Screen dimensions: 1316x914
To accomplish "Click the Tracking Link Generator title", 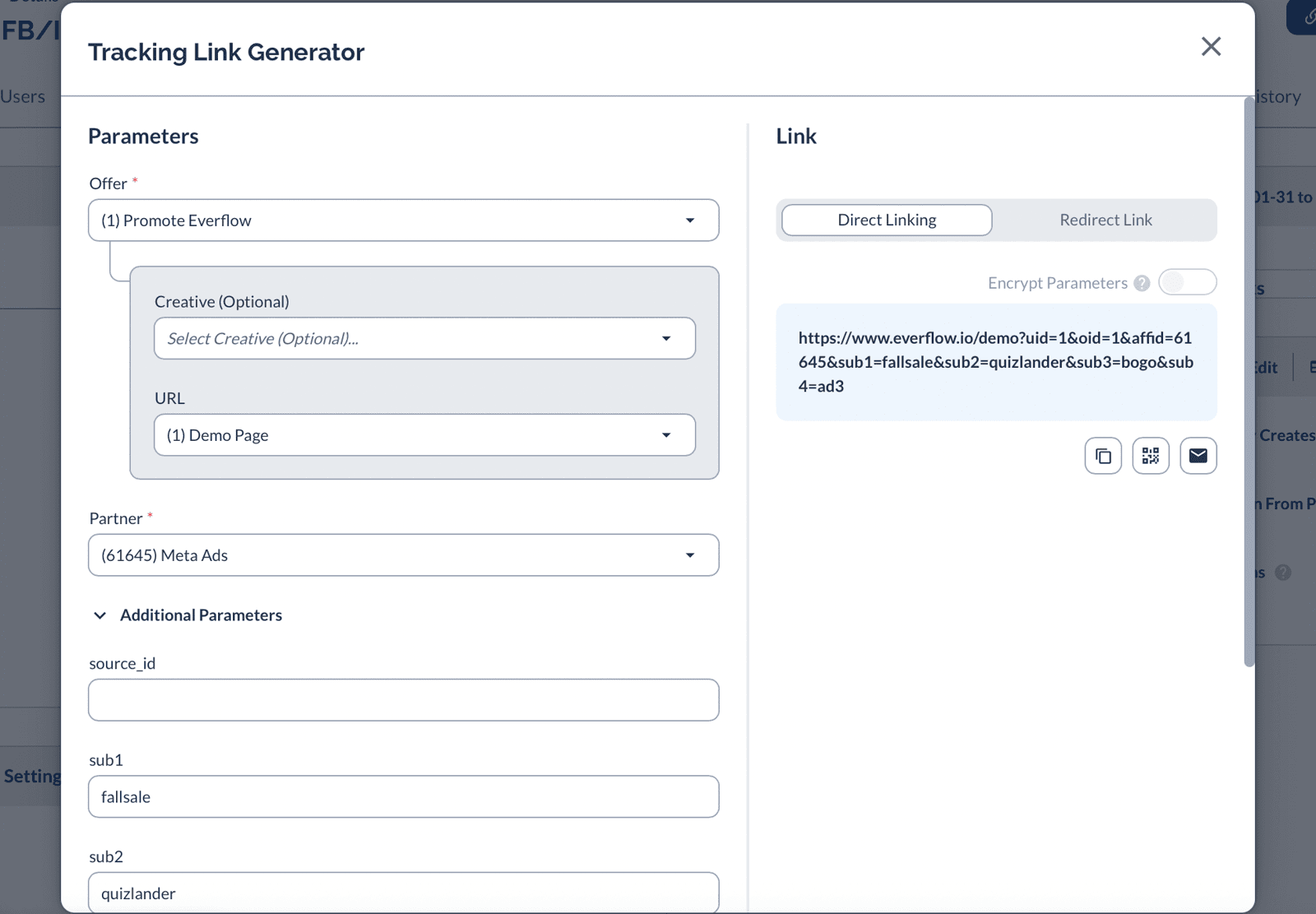I will point(226,52).
